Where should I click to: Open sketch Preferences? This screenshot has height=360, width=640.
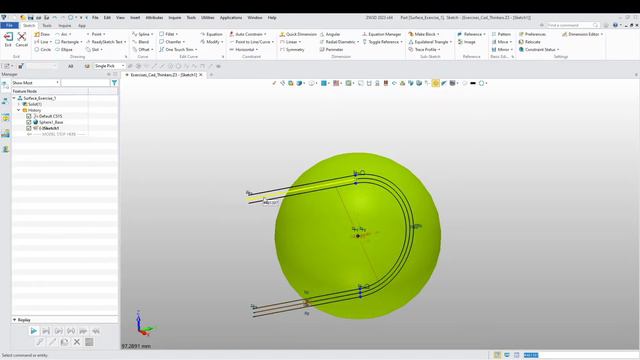point(532,34)
